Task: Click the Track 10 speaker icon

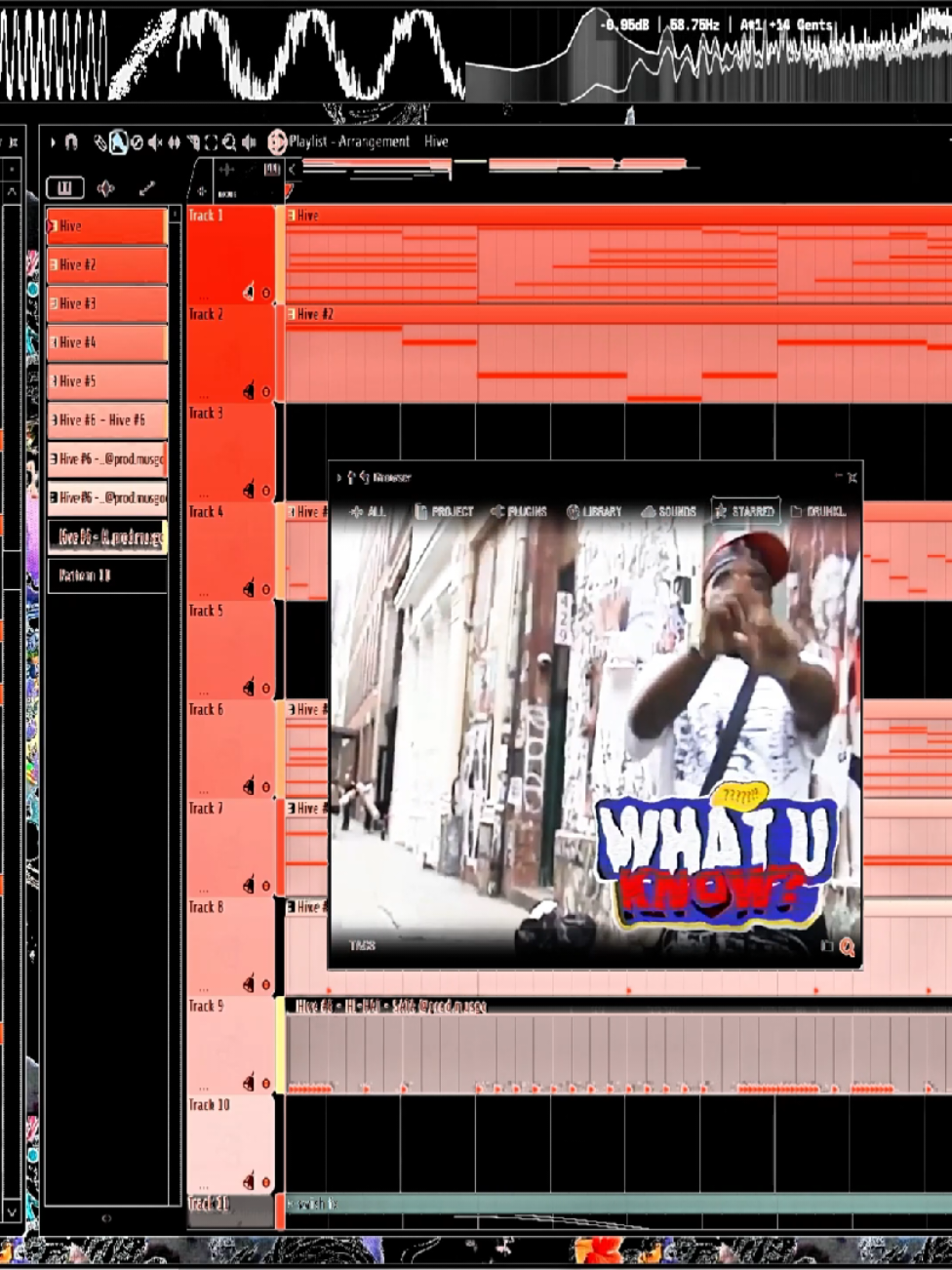Action: [249, 1182]
